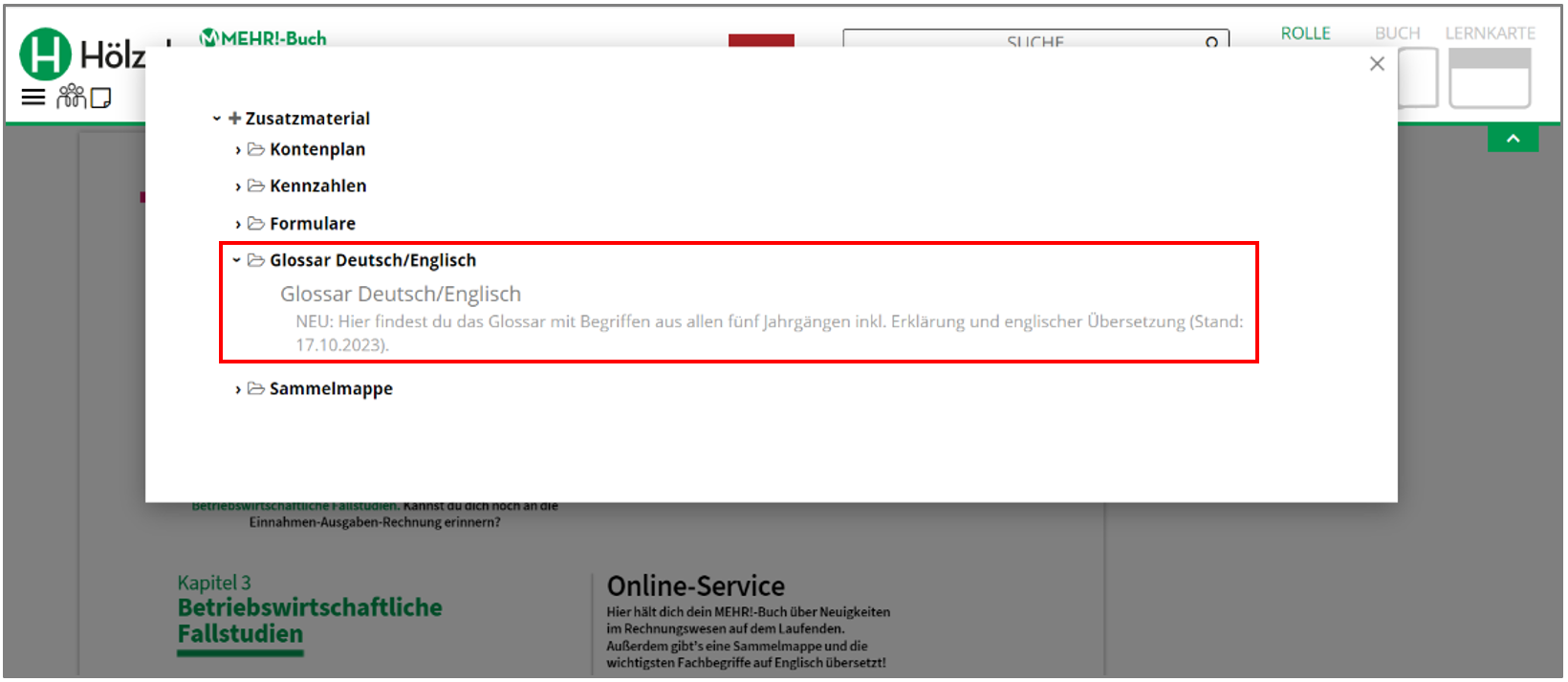The image size is (1568, 682).
Task: Click the plus icon beside Zusatzmaterial
Action: [235, 119]
